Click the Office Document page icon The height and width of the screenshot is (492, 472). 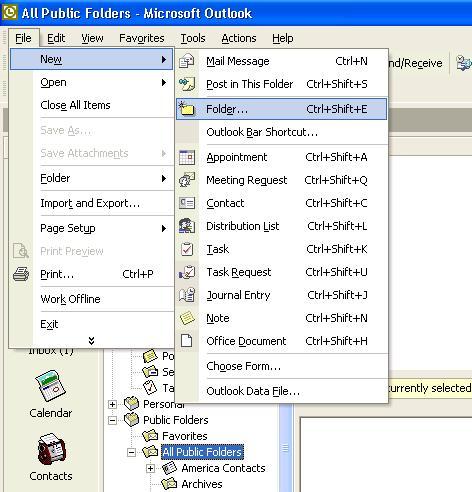[x=187, y=341]
